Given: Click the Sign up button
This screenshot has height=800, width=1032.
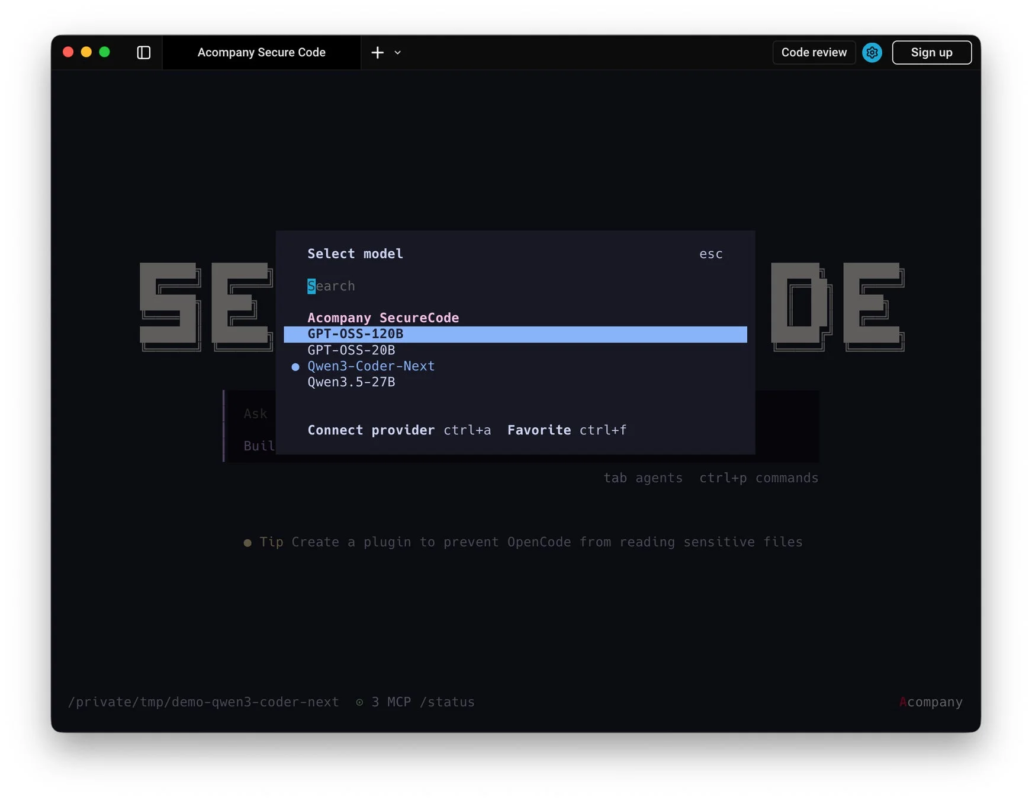Looking at the screenshot, I should (931, 52).
